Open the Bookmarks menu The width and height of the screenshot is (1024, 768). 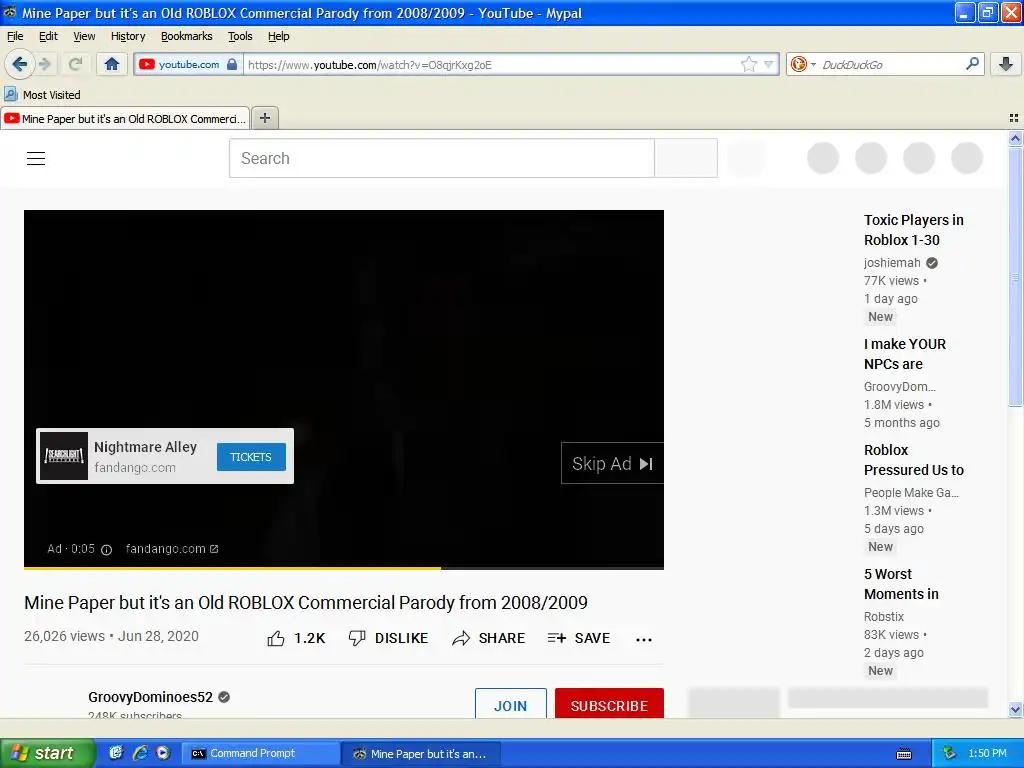187,36
